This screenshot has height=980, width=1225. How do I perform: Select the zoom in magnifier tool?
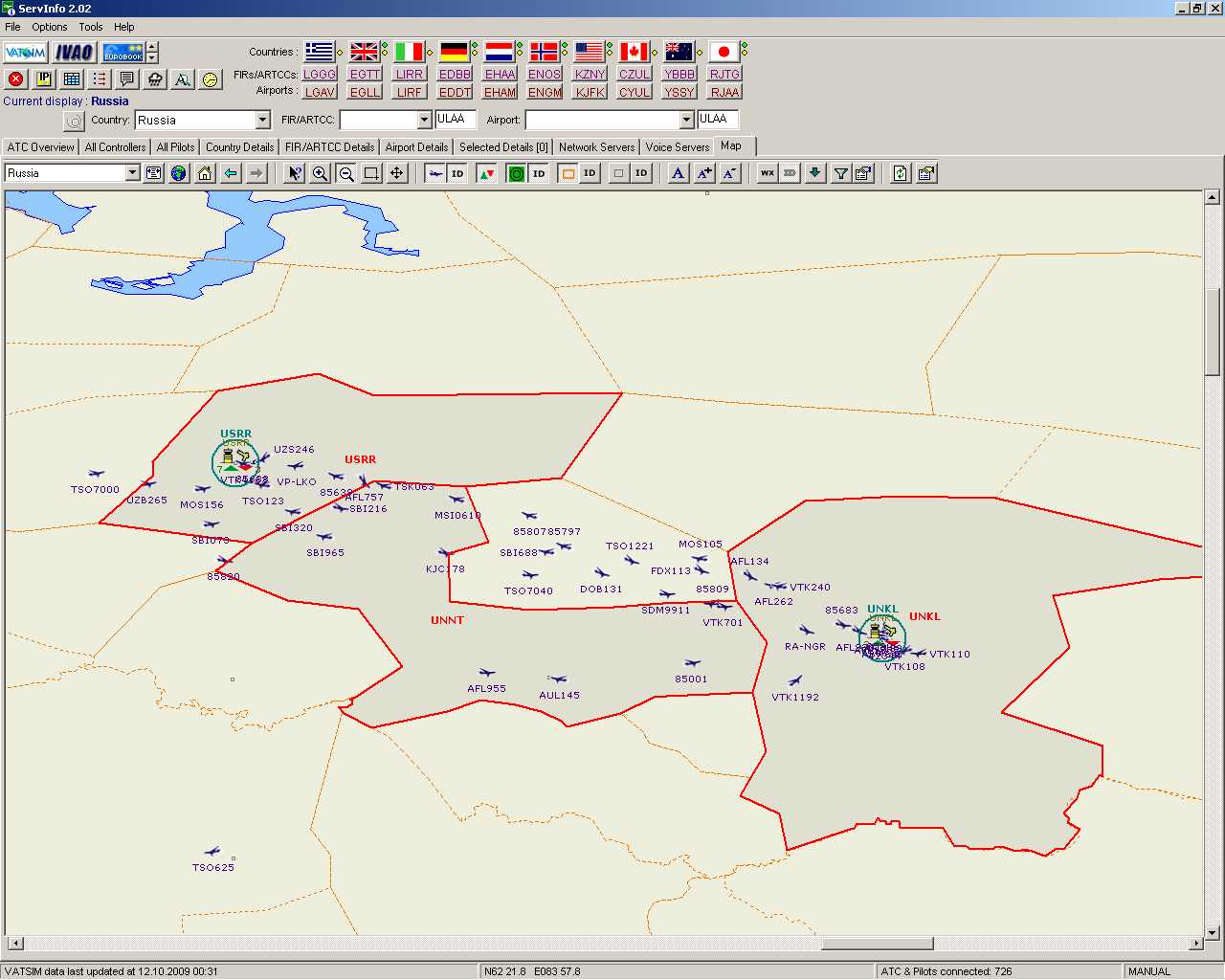320,173
